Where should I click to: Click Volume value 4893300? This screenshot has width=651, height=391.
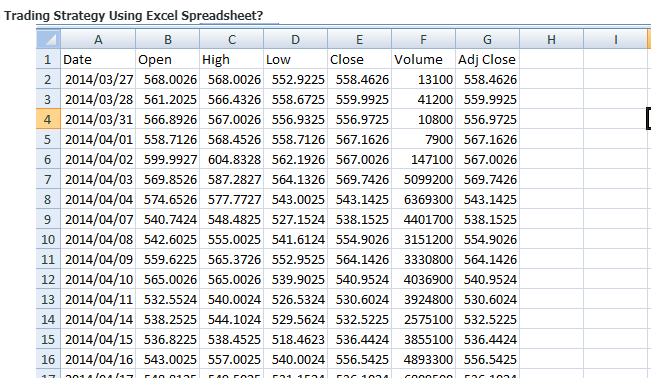pyautogui.click(x=423, y=359)
